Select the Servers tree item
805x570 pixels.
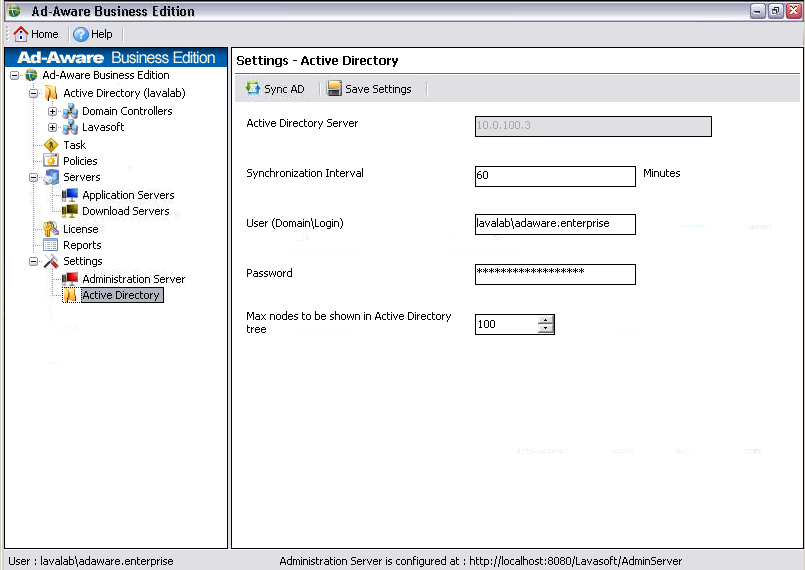[x=82, y=177]
